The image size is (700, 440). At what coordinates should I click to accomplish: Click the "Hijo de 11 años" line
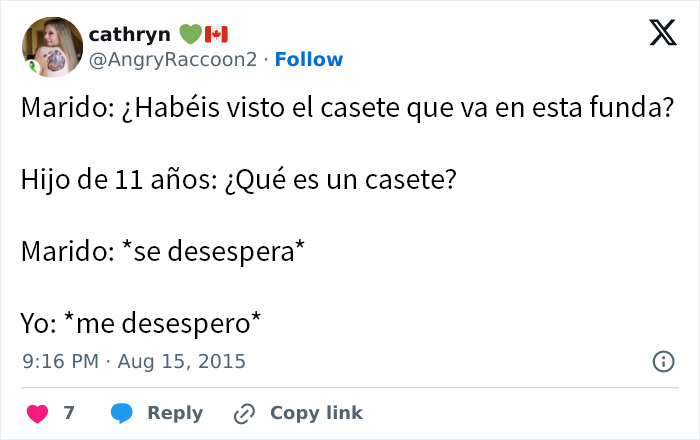tap(239, 181)
